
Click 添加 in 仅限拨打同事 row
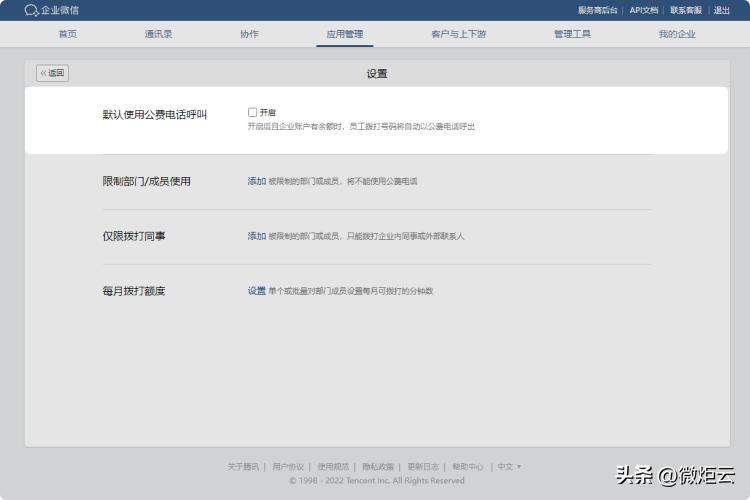tap(257, 236)
